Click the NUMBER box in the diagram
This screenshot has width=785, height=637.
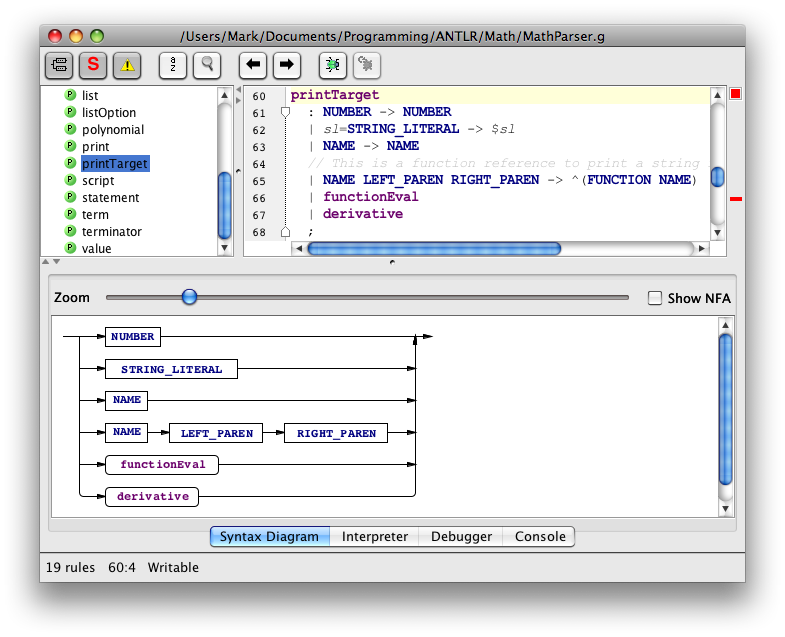pyautogui.click(x=133, y=337)
